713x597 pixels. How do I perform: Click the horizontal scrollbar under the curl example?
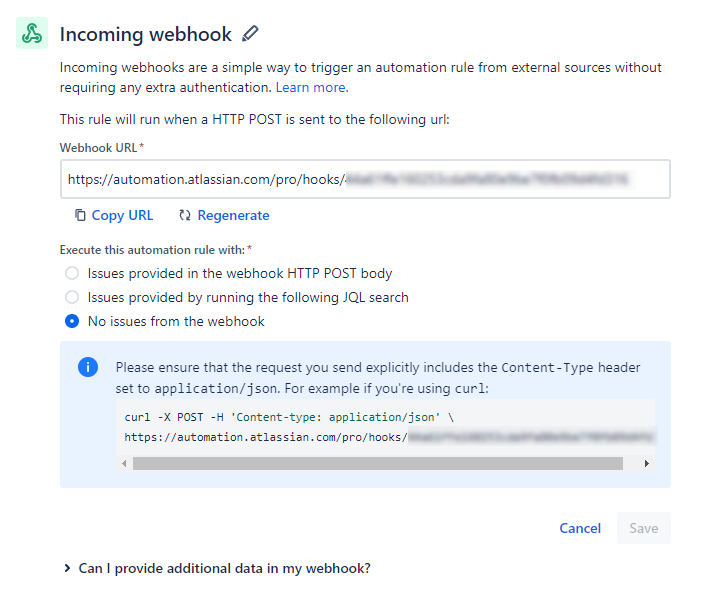(378, 463)
